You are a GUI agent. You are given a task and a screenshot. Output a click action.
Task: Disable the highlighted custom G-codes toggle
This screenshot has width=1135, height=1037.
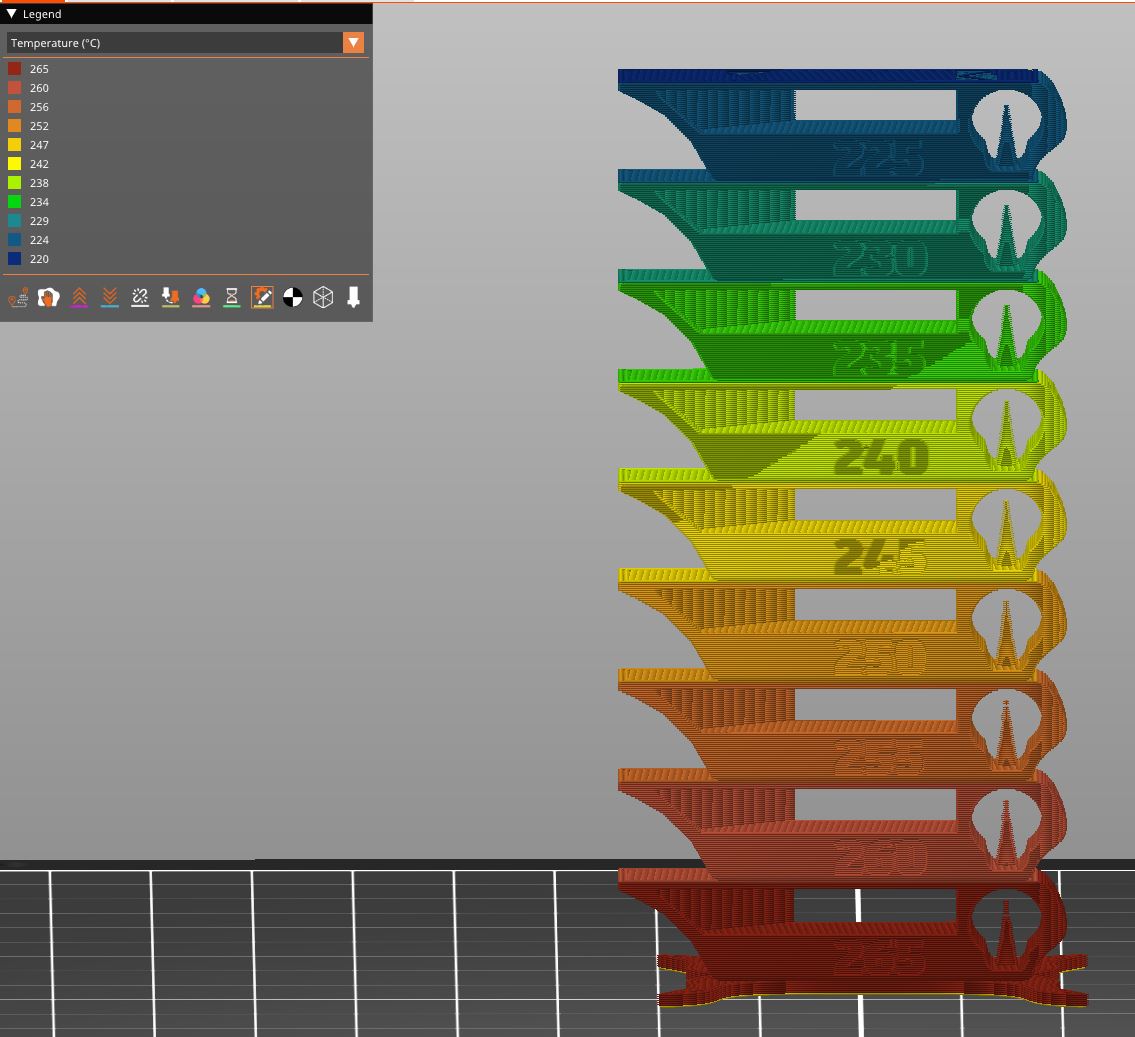coord(262,297)
